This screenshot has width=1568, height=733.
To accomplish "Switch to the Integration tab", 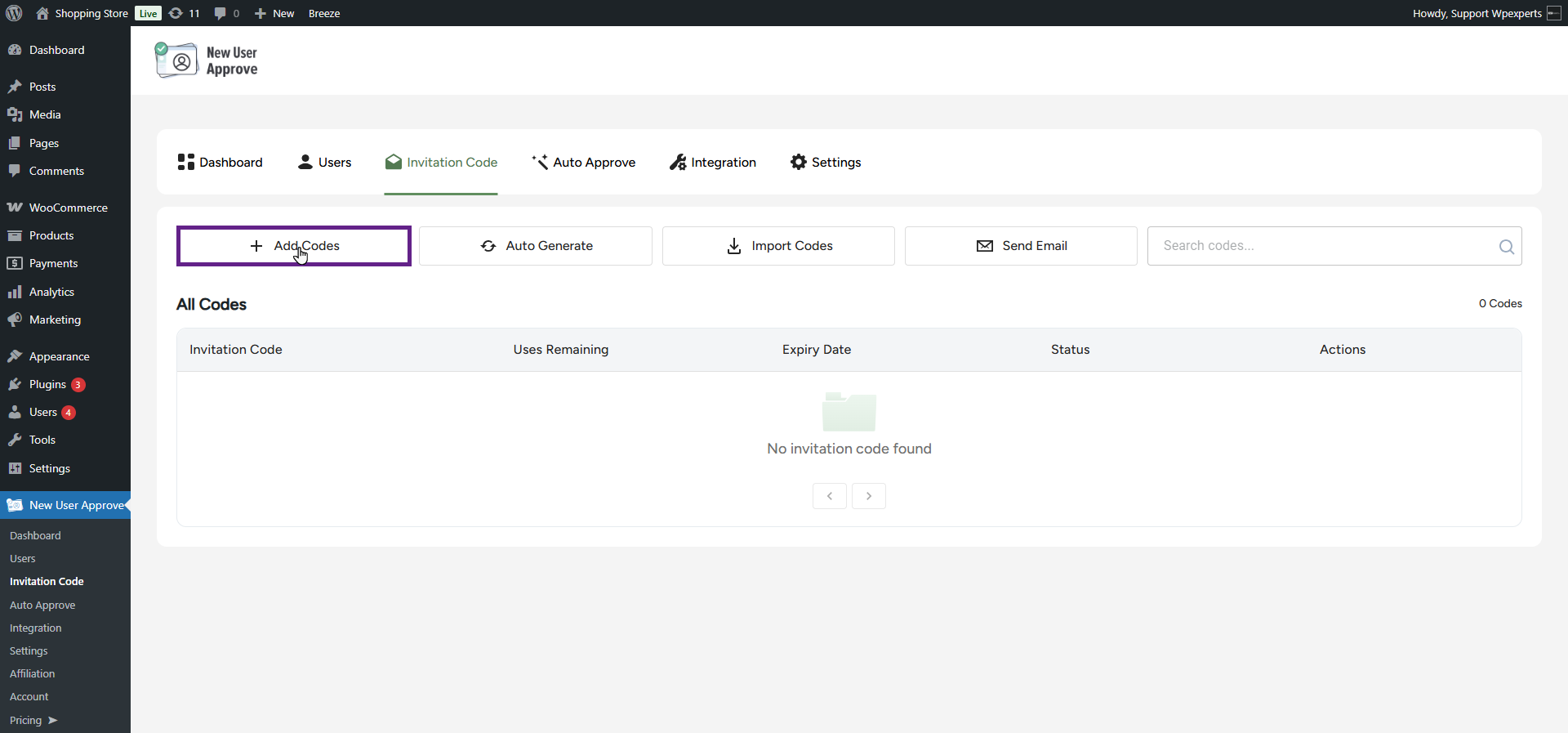I will (713, 162).
